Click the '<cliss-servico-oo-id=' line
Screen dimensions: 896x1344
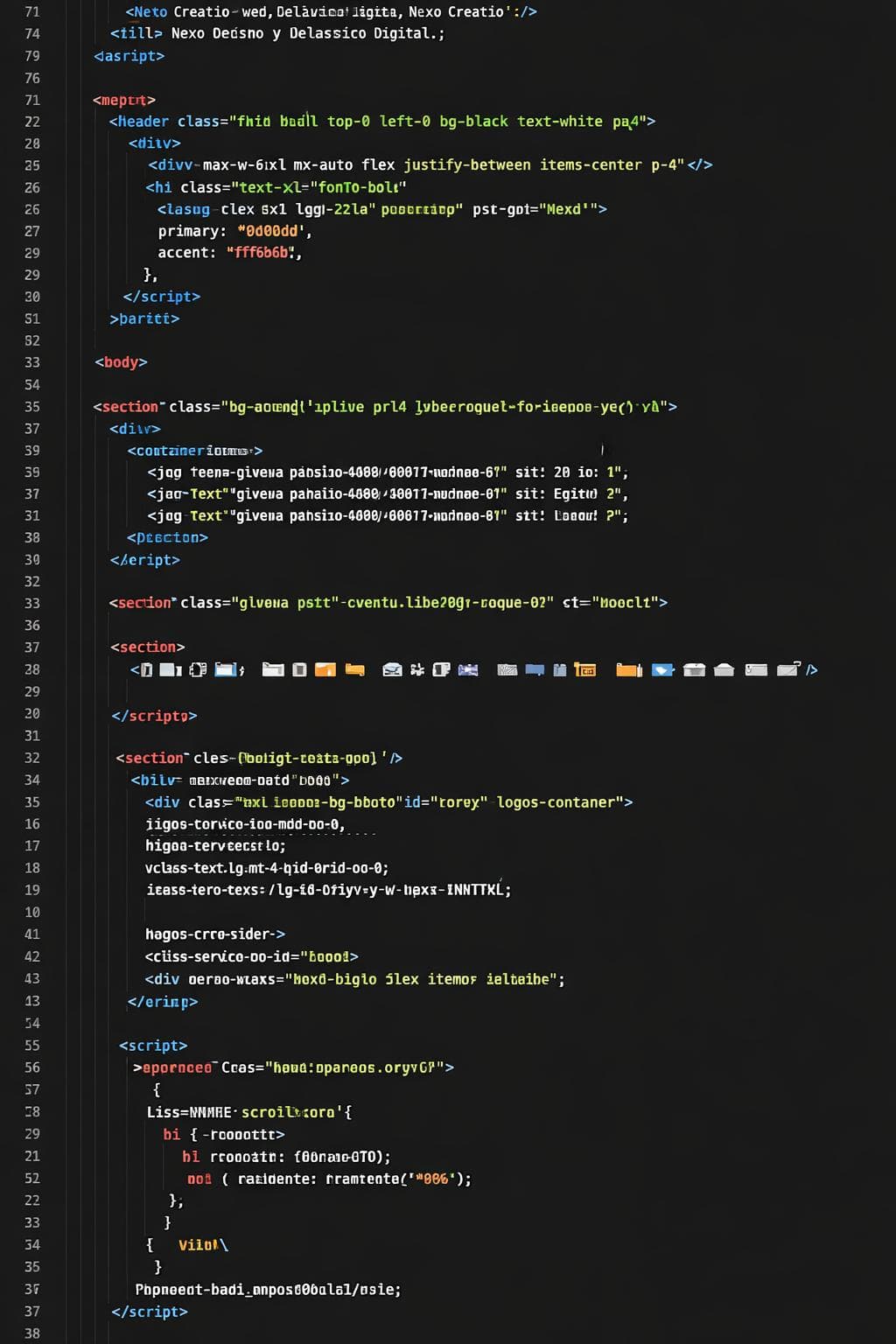pyautogui.click(x=251, y=957)
